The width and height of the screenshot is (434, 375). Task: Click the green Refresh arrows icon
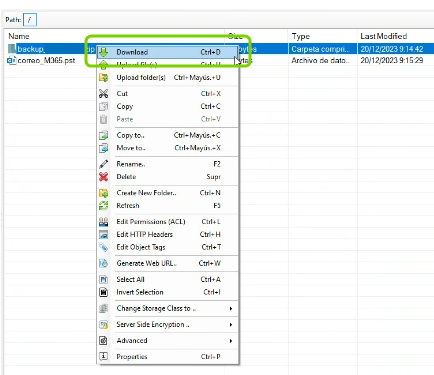[104, 206]
